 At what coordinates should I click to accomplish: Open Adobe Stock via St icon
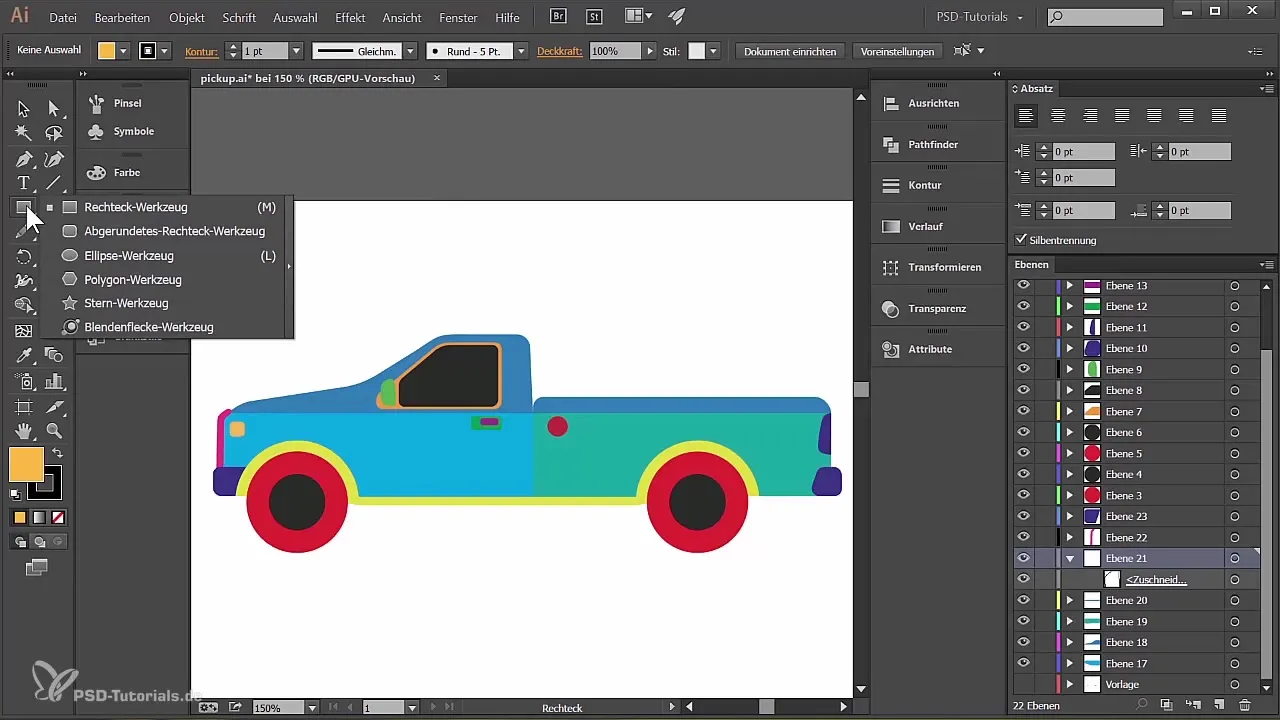[x=594, y=16]
